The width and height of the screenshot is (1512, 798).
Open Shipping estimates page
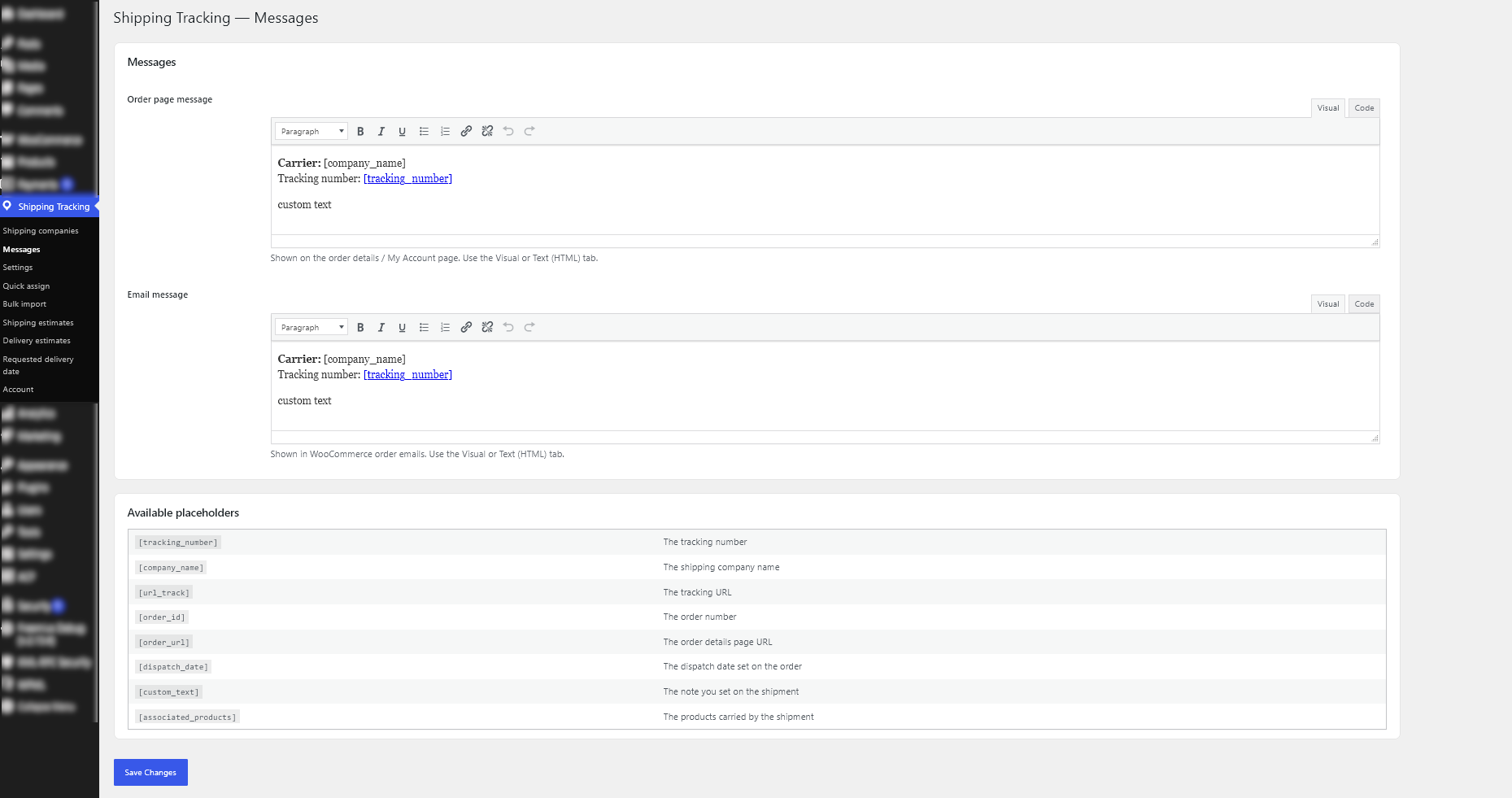[x=38, y=323]
